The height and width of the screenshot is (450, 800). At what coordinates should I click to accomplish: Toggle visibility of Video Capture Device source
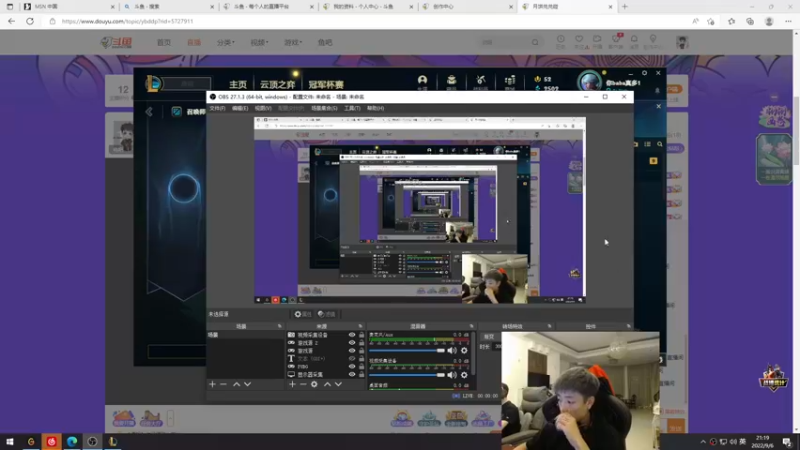[352, 335]
